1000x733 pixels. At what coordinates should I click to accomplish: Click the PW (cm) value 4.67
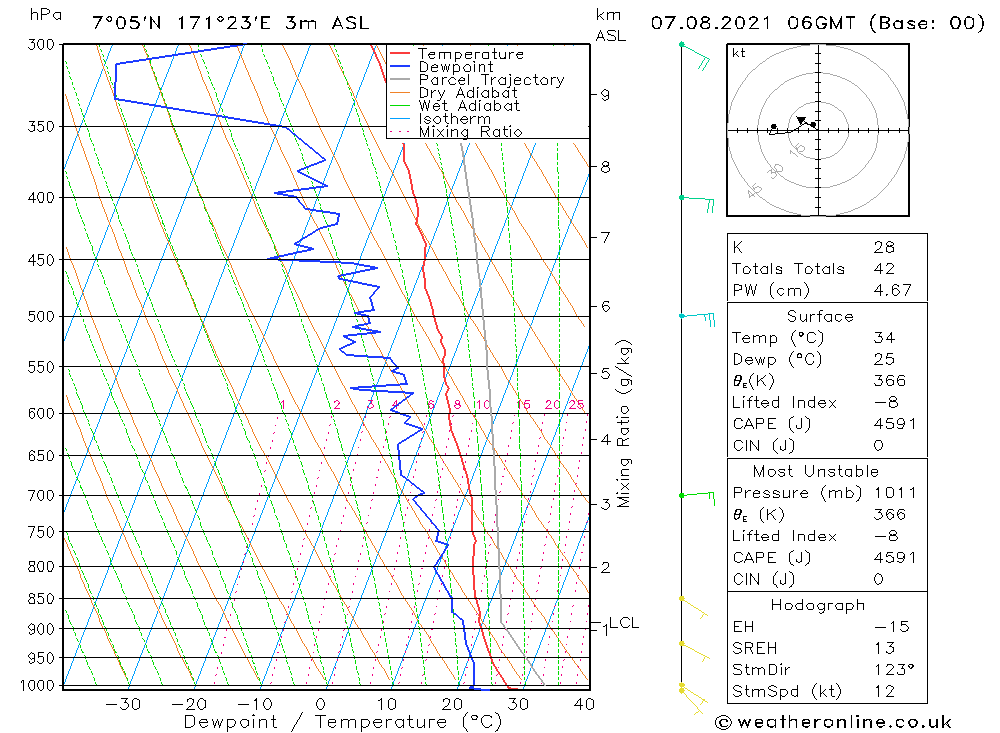892,290
